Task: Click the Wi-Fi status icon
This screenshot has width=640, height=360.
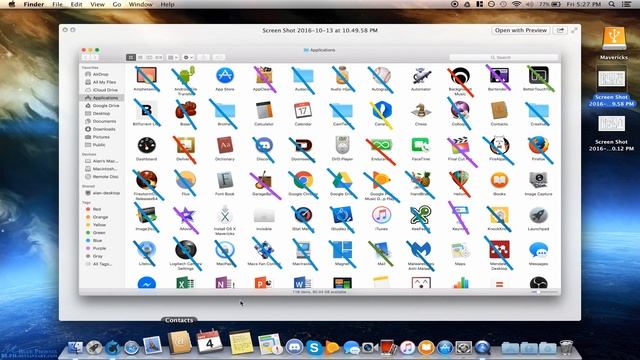Action: [517, 4]
